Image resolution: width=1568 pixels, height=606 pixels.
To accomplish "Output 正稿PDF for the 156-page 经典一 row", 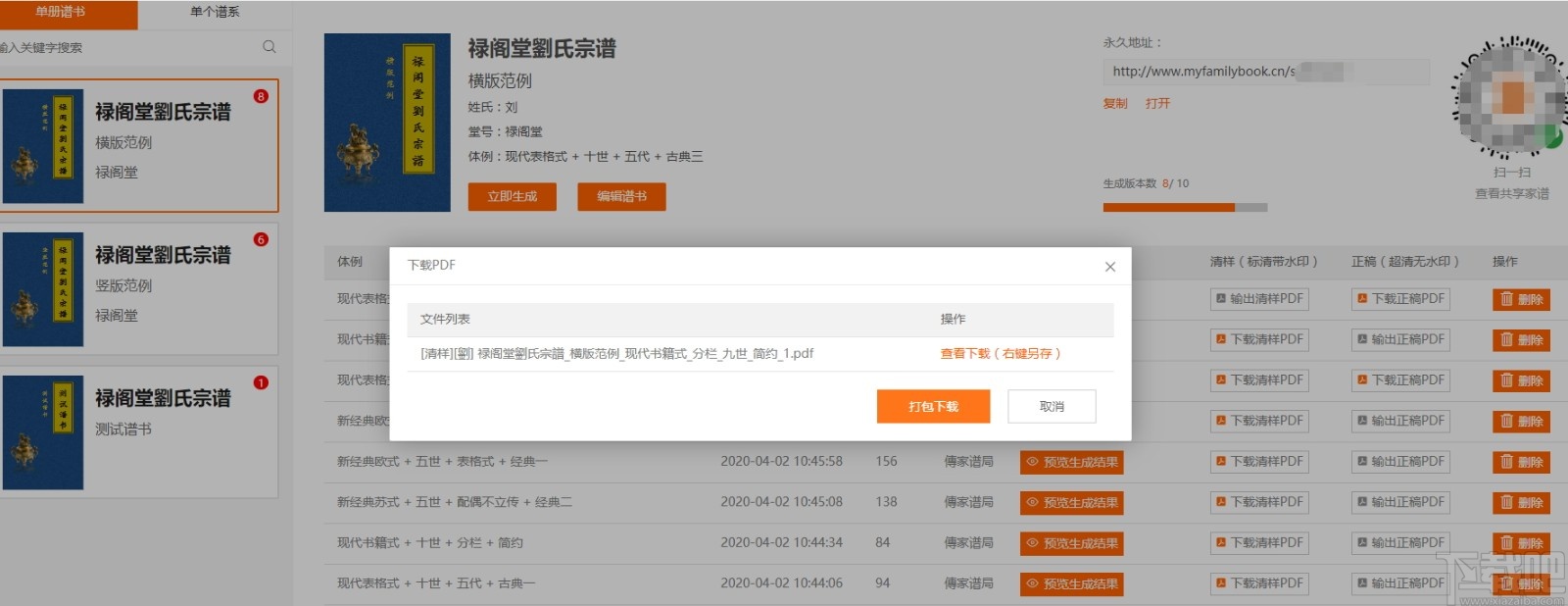I will coord(1400,461).
